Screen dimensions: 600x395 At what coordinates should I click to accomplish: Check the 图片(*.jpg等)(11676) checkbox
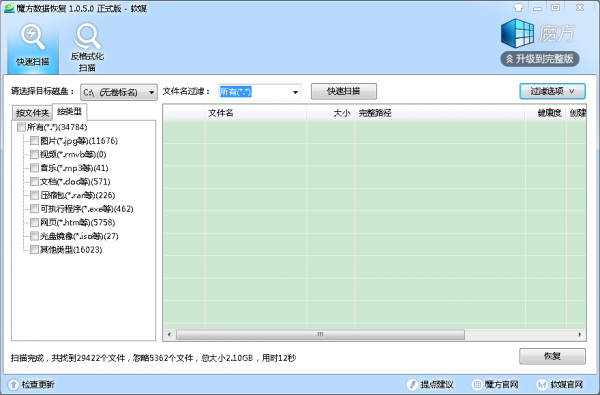pyautogui.click(x=34, y=140)
